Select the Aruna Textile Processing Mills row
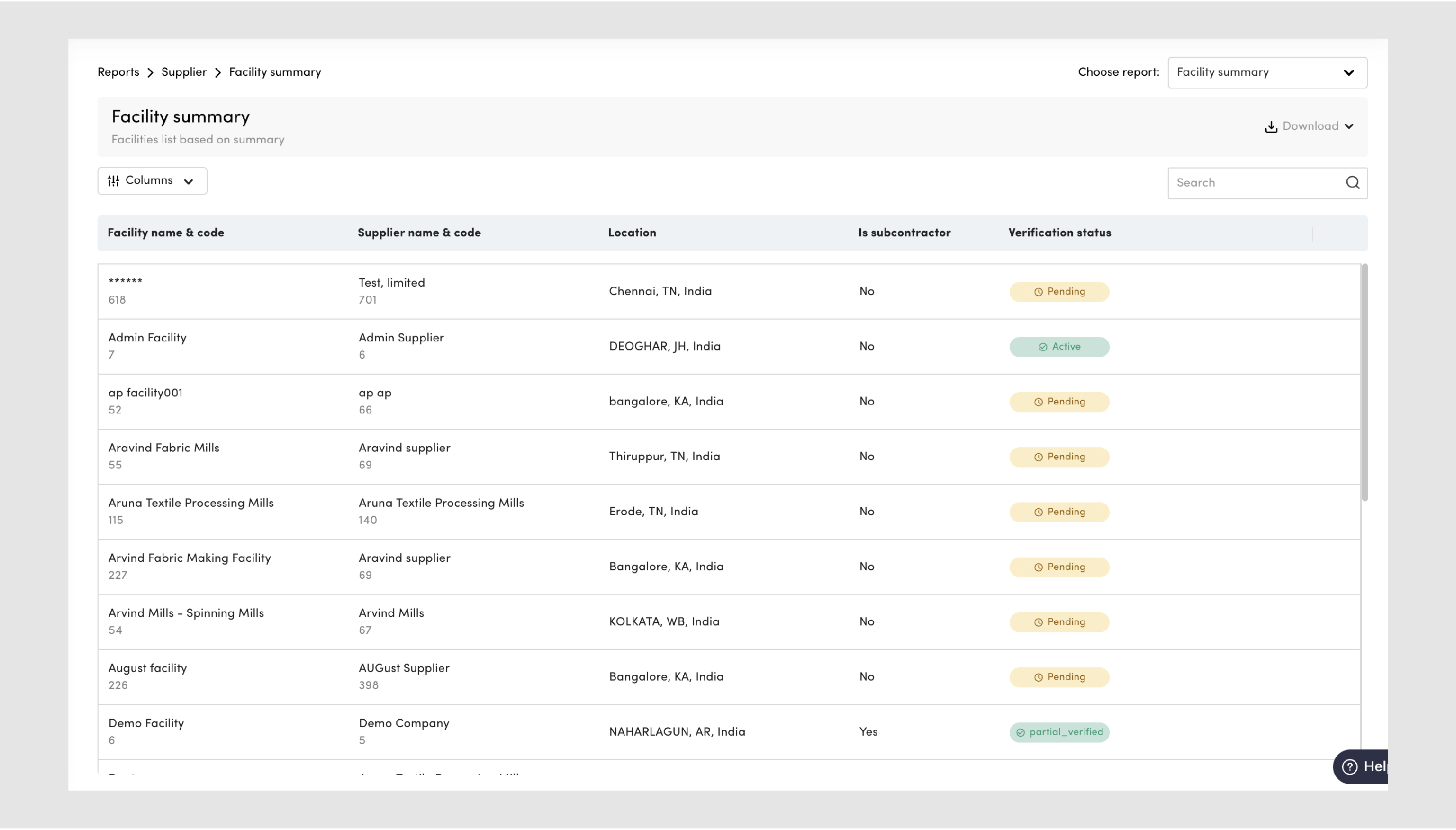Image resolution: width=1456 pixels, height=830 pixels. (190, 504)
